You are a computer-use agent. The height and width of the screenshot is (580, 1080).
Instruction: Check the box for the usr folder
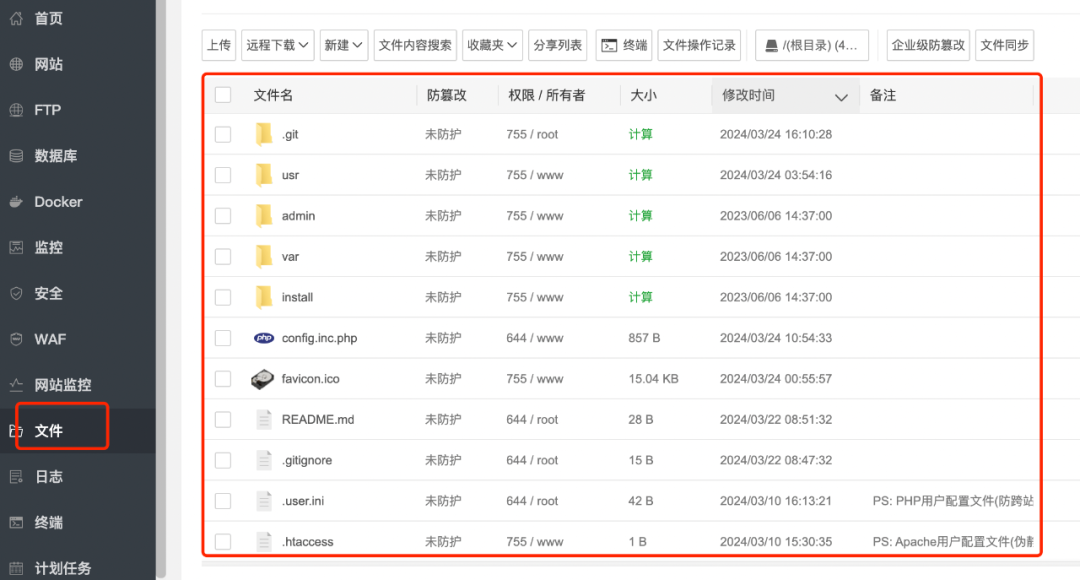[223, 175]
